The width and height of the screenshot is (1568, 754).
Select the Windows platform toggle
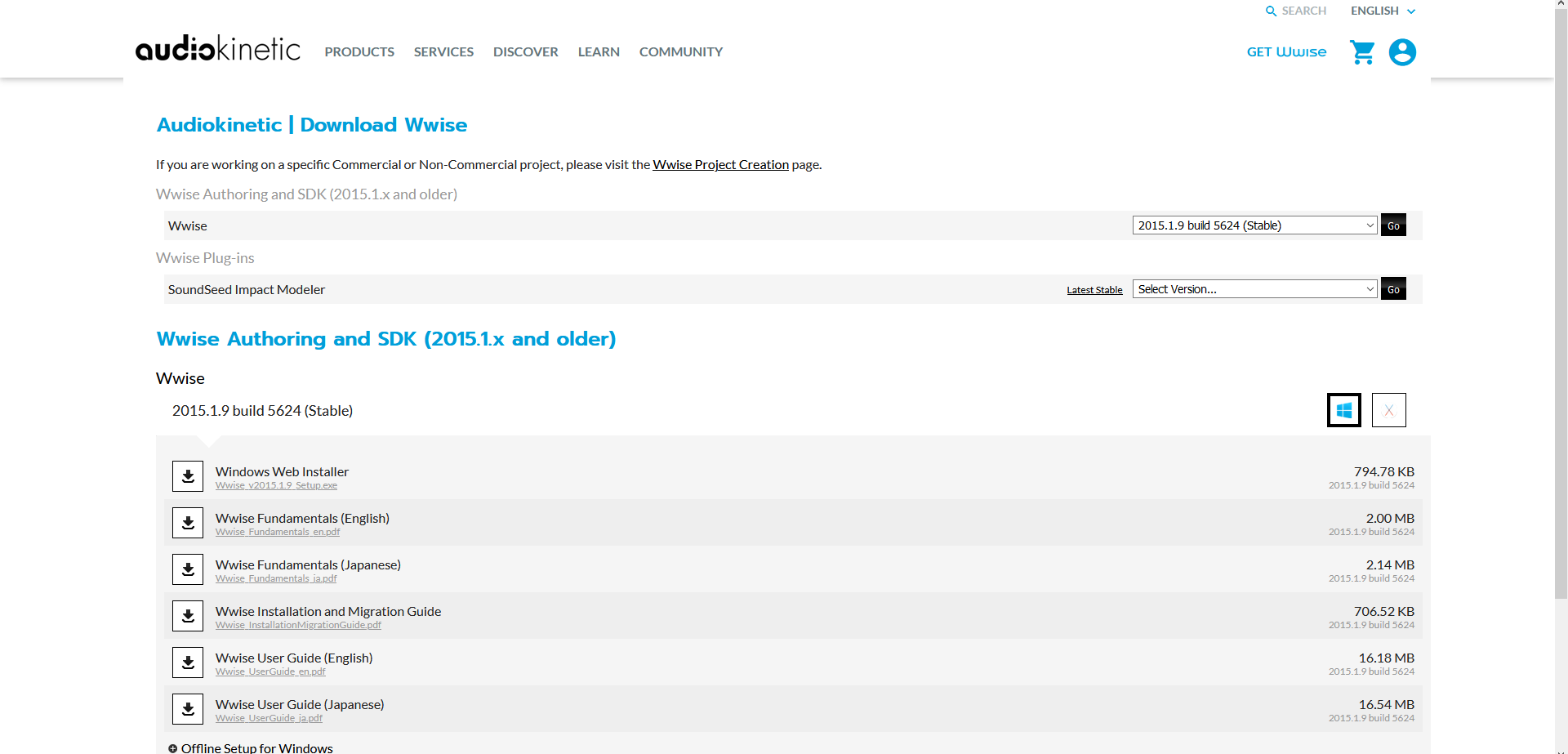[1344, 410]
